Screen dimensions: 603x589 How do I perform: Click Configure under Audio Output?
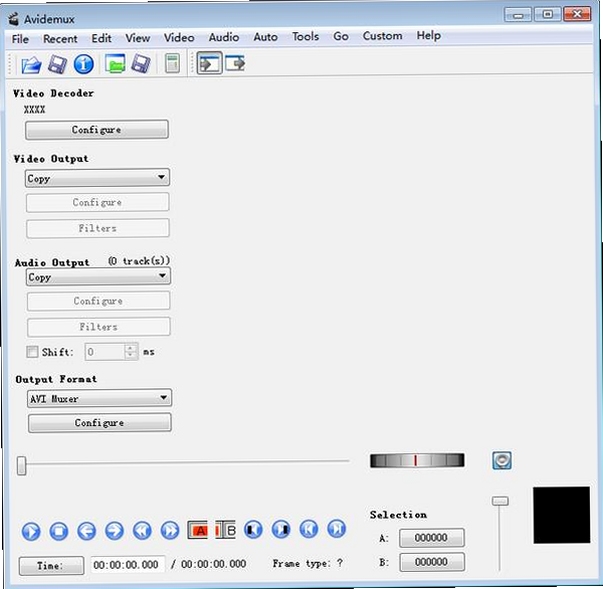[x=98, y=301]
